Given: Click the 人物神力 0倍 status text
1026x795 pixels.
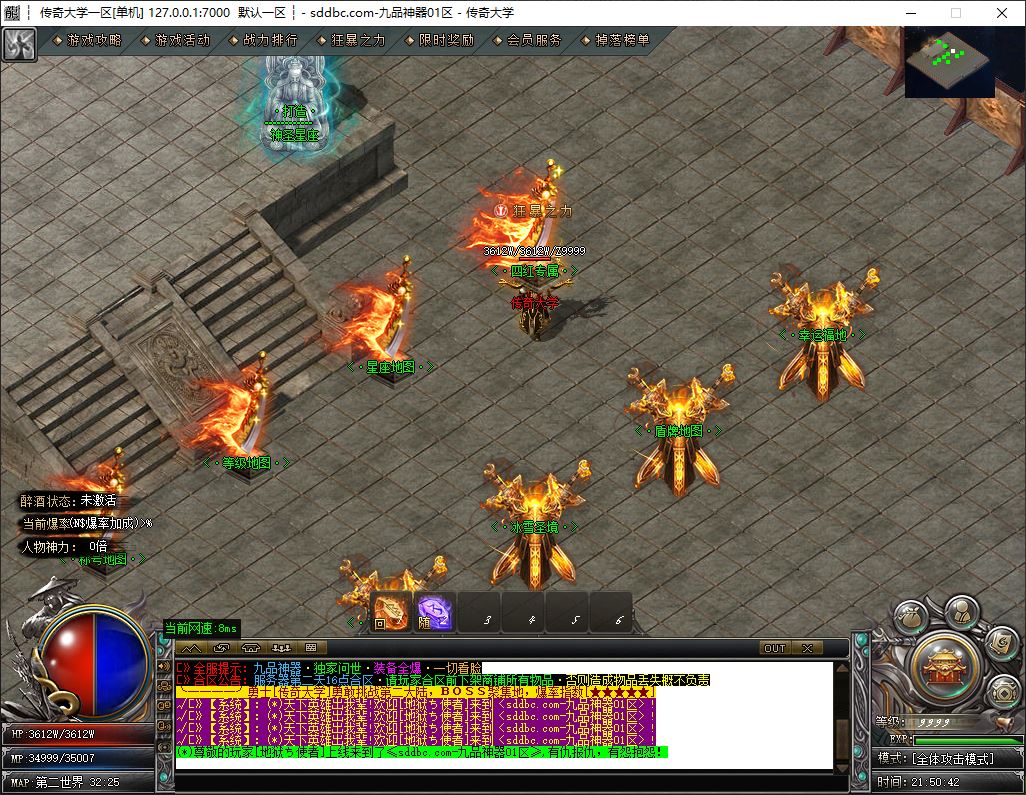Looking at the screenshot, I should (x=64, y=546).
